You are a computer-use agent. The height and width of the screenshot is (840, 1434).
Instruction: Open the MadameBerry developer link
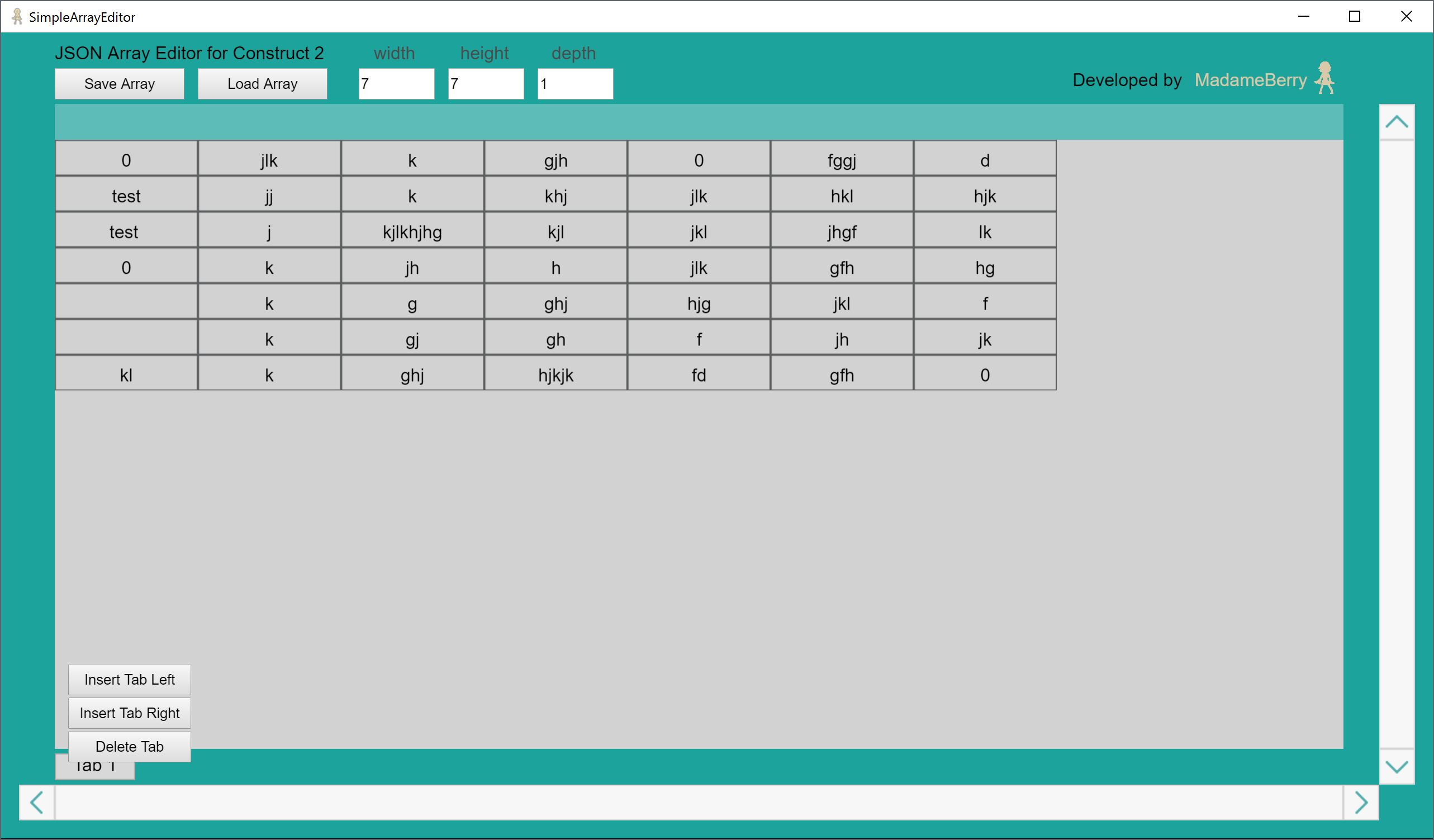coord(1250,80)
